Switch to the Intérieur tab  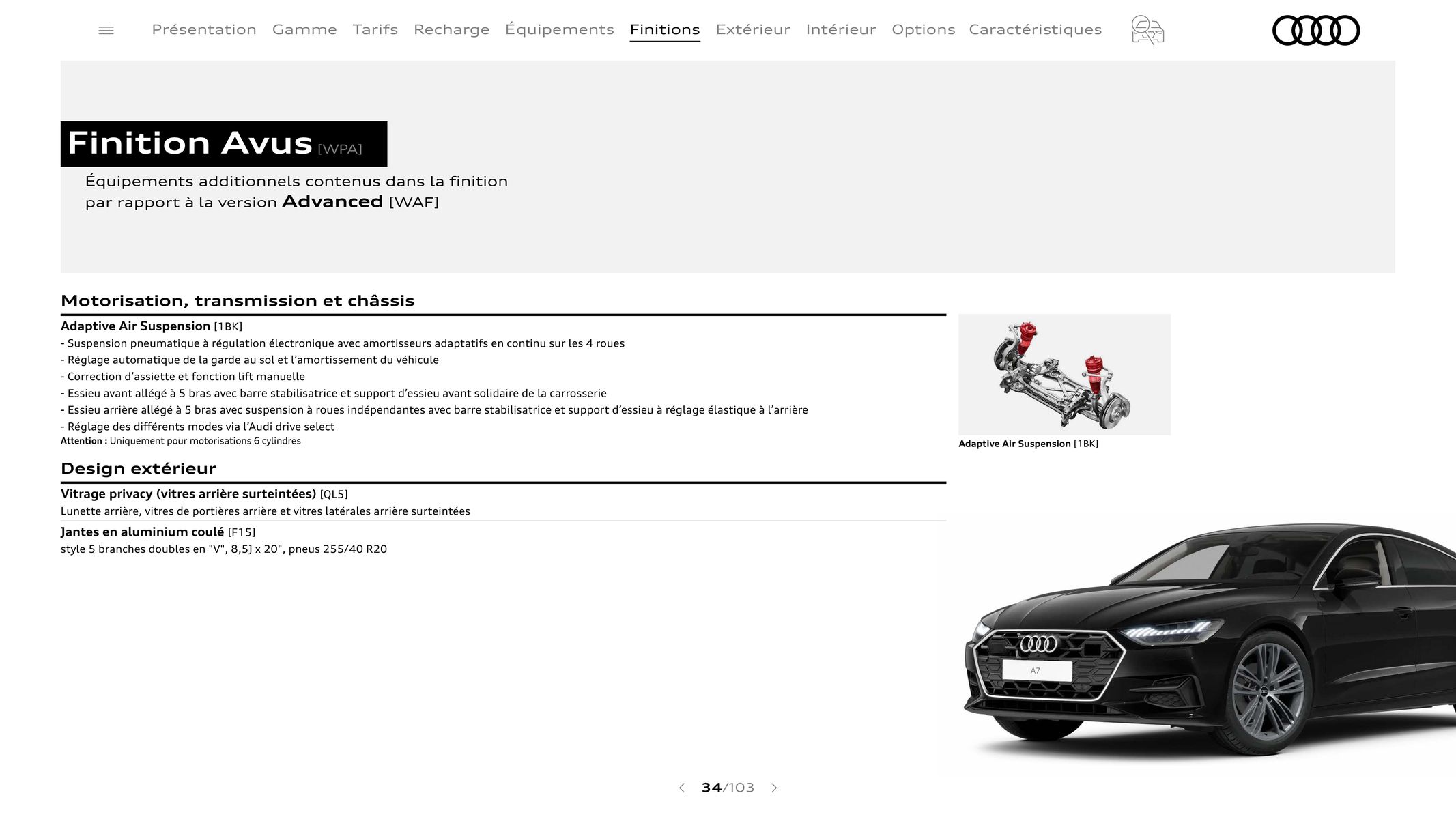(x=841, y=29)
